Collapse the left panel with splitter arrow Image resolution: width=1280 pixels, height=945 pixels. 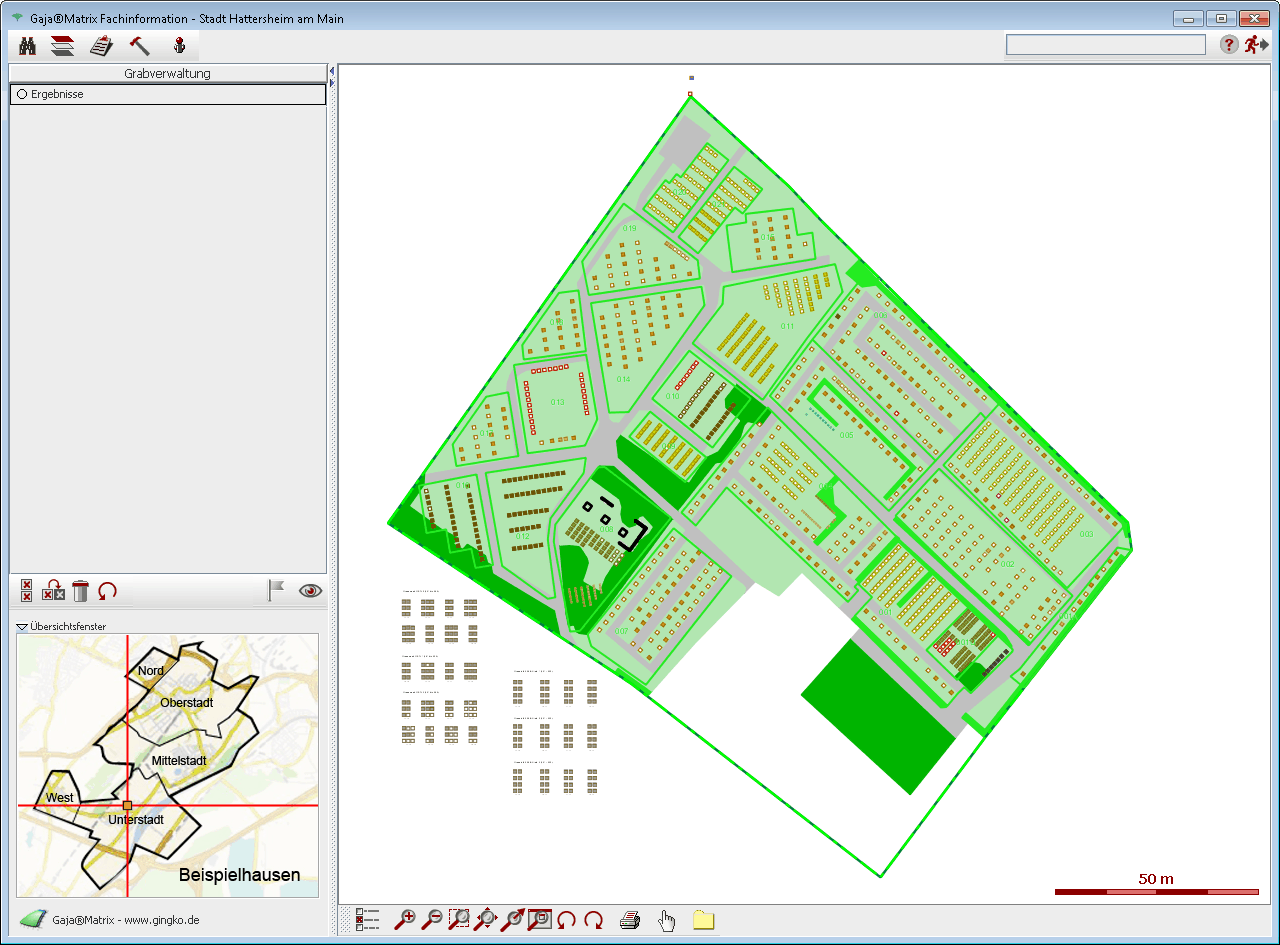click(332, 70)
